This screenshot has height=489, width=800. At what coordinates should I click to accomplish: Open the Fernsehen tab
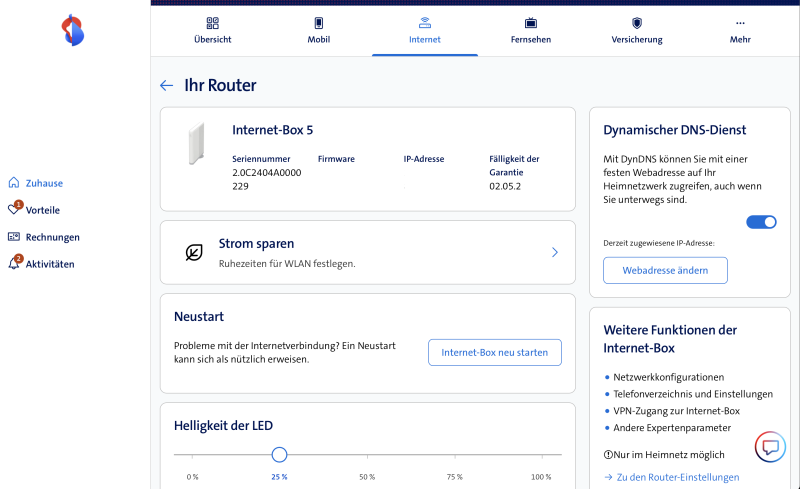click(530, 29)
